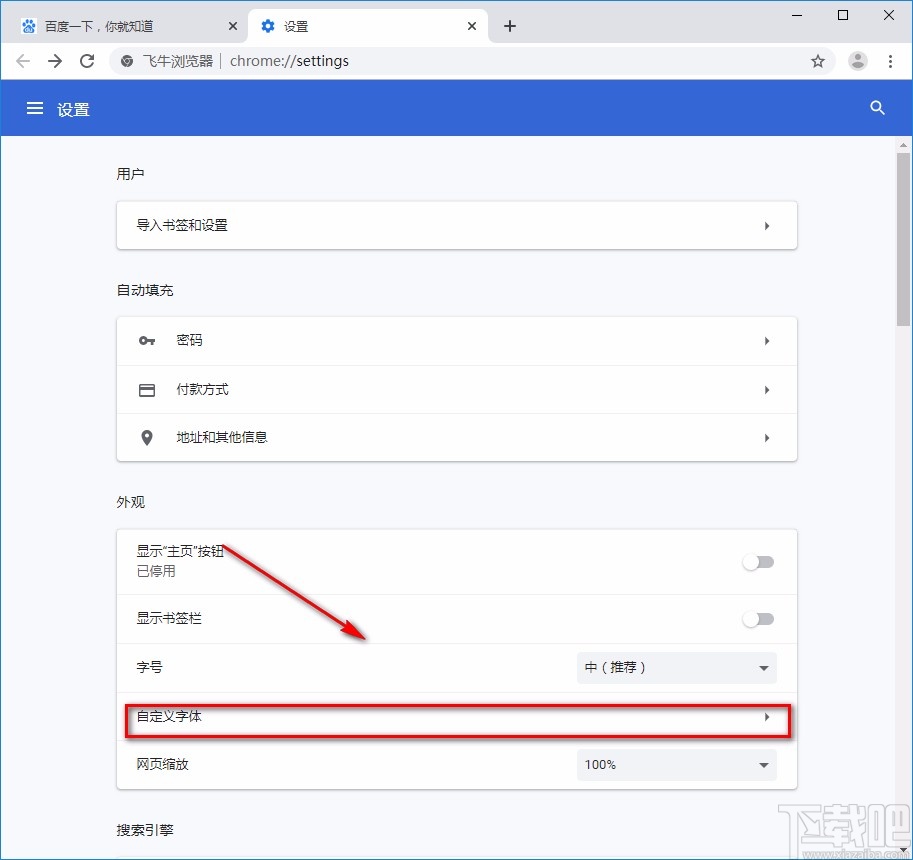
Task: Open Chrome's three-dot menu
Action: pos(891,61)
